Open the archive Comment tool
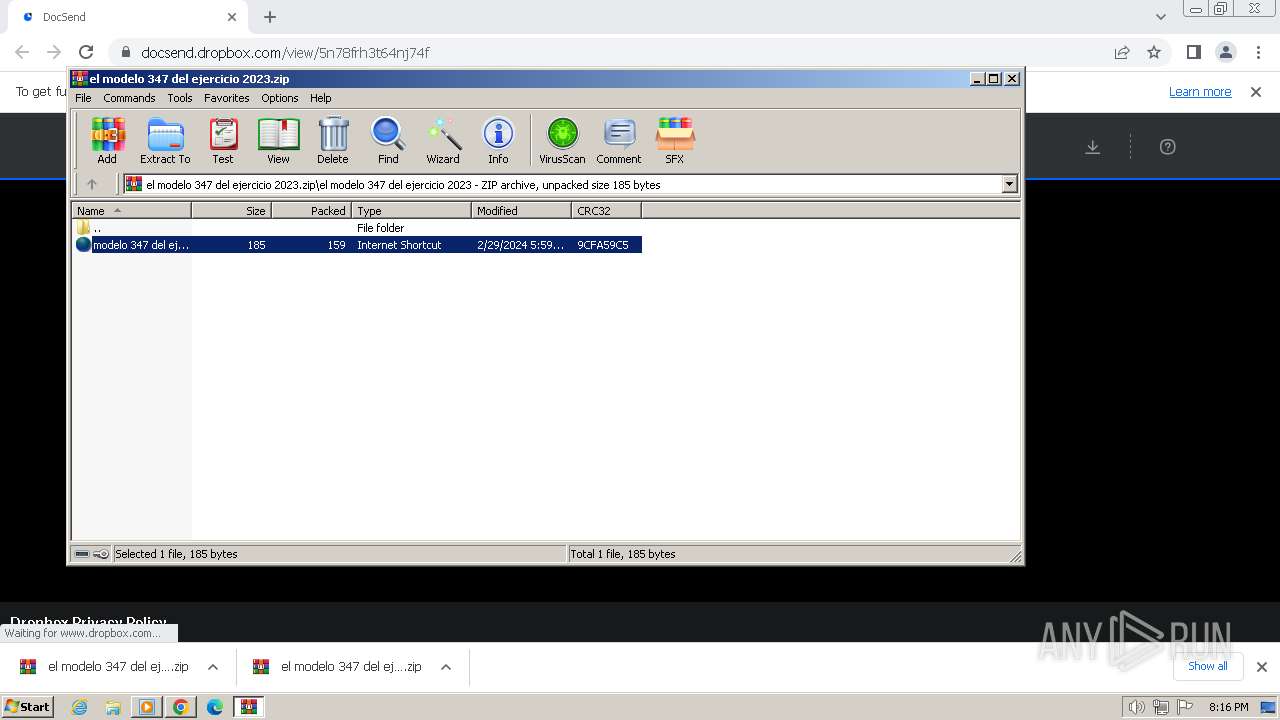Image resolution: width=1280 pixels, height=720 pixels. 619,140
